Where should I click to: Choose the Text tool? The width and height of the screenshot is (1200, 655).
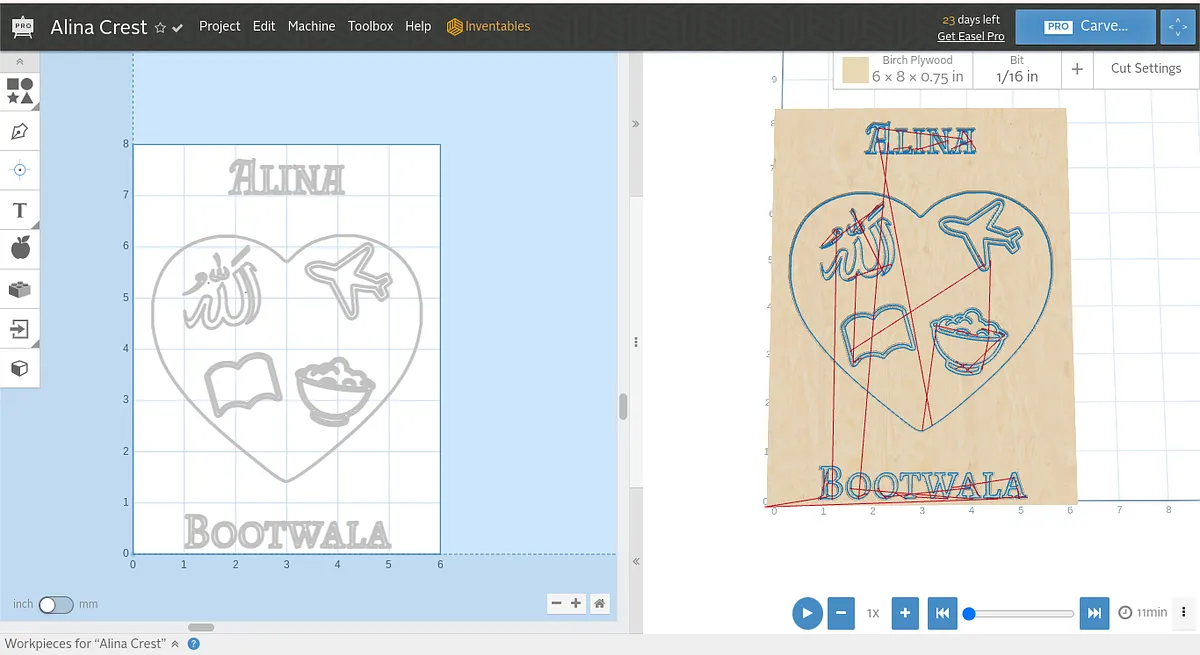(x=20, y=210)
